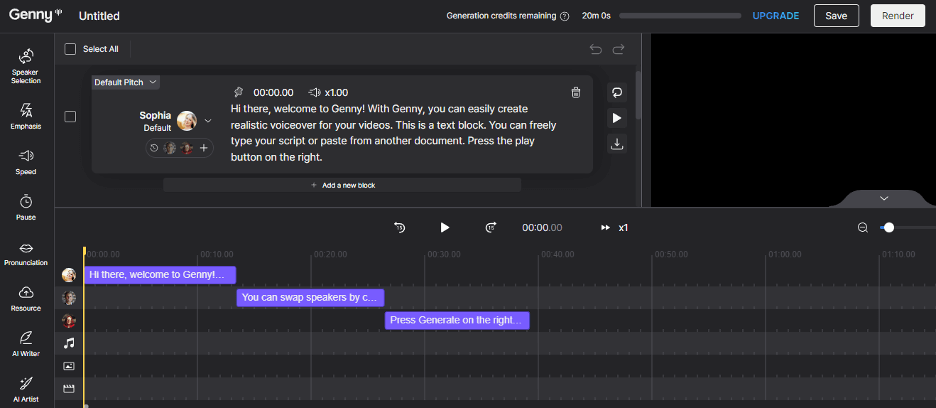Click the block editor vertical scrollbar
Image resolution: width=936 pixels, height=408 pixels.
(639, 96)
